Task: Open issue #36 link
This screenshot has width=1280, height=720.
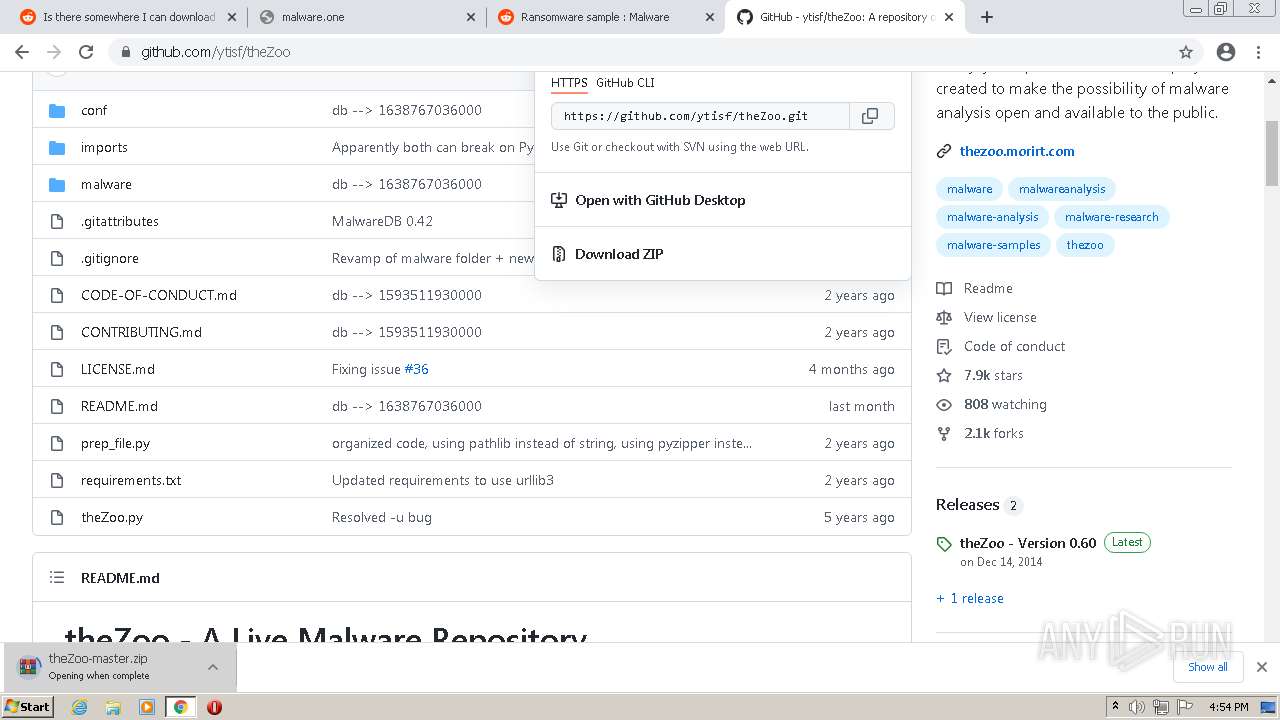Action: coord(416,369)
